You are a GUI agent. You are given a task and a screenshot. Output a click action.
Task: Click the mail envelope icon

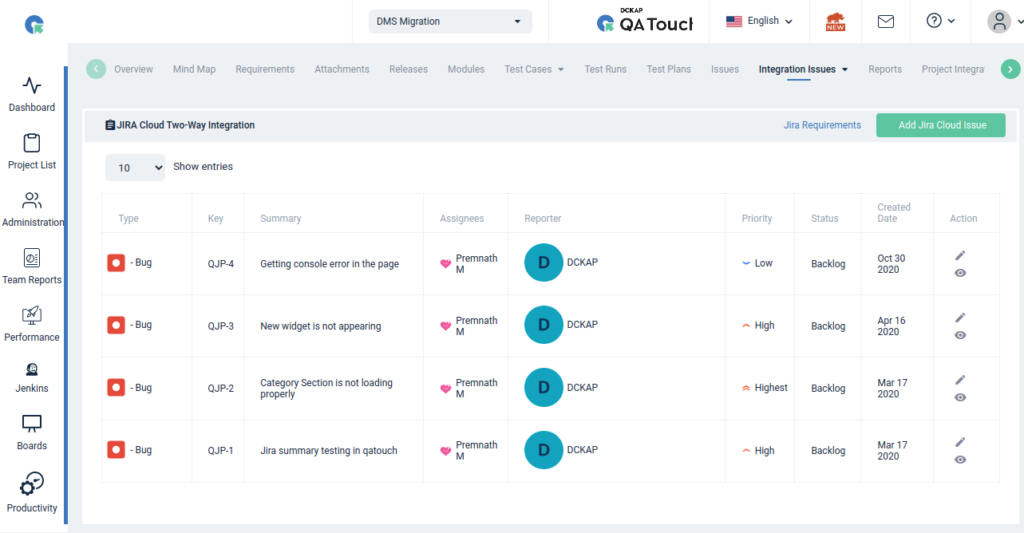[885, 21]
